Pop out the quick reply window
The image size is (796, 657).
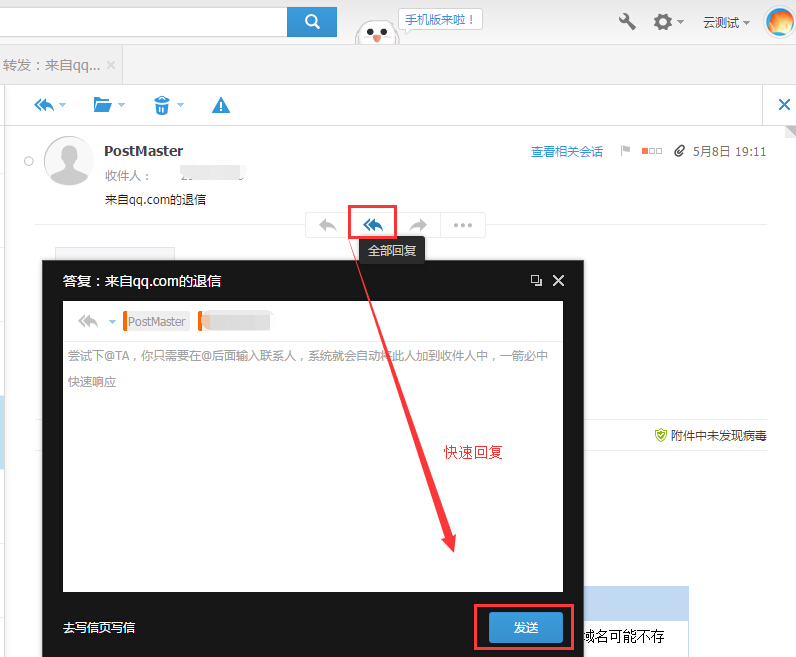[536, 281]
